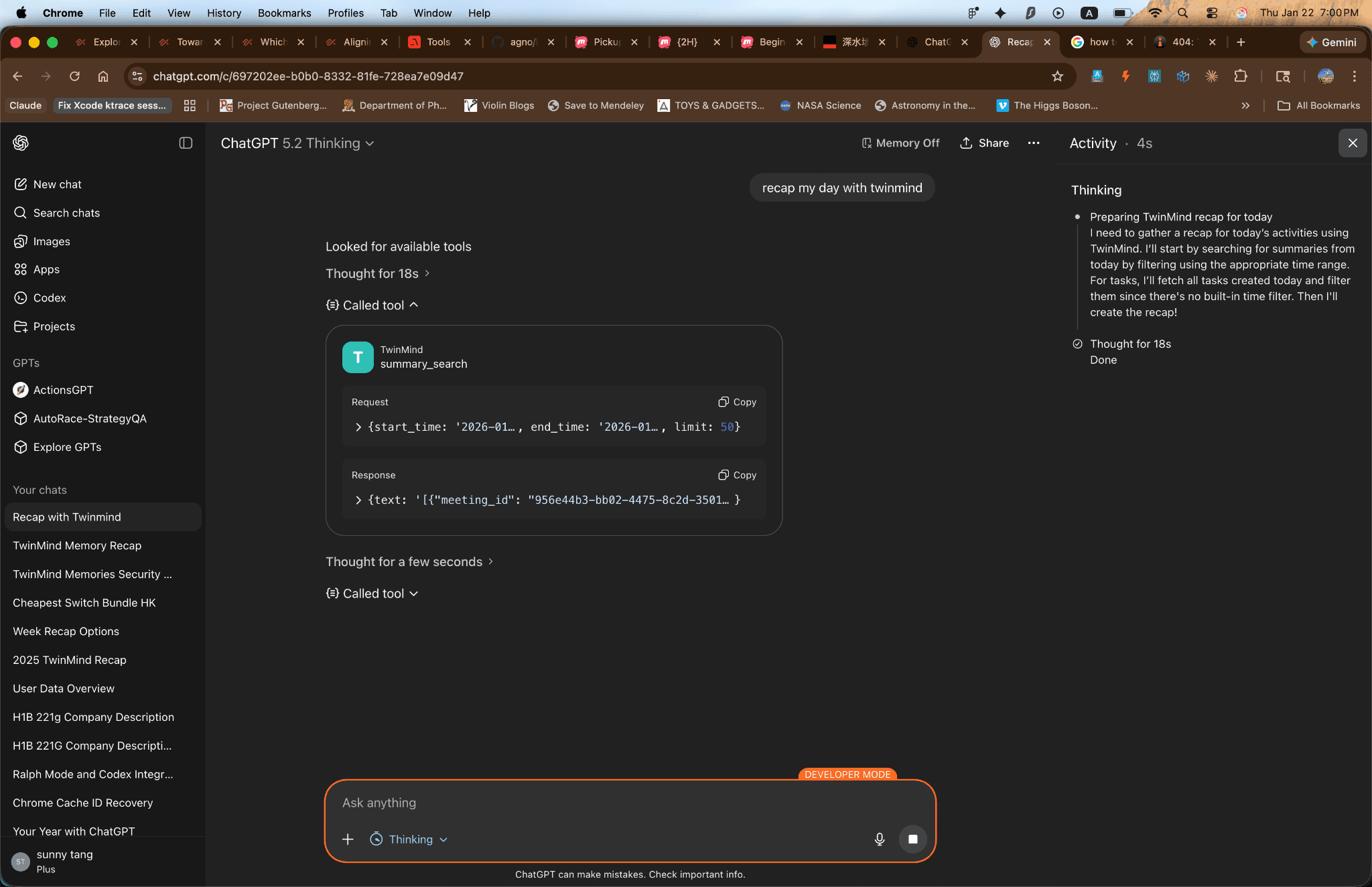
Task: Expand the Response text JSON row
Action: click(358, 500)
